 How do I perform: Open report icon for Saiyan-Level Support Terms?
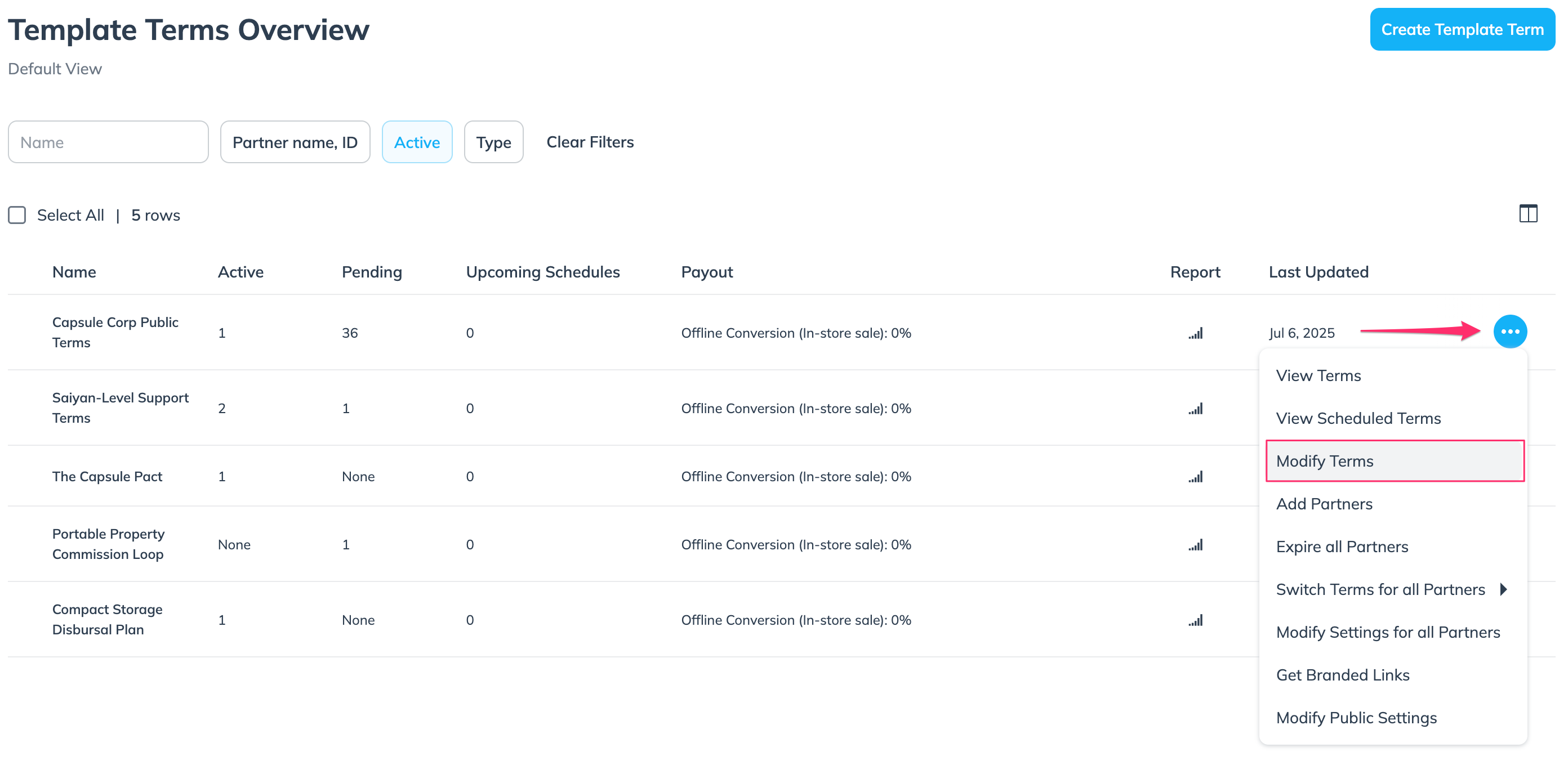1196,409
